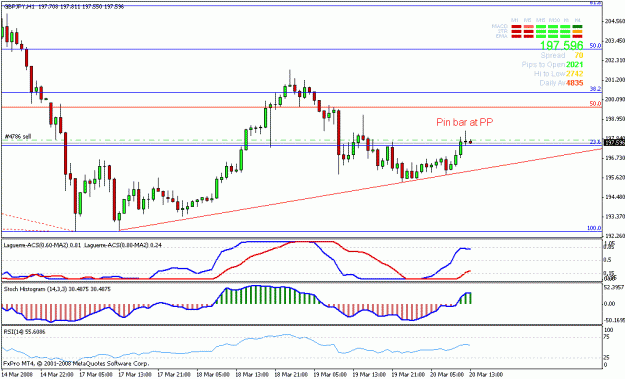This screenshot has width=625, height=379.
Task: Click the H4 column header in dashboard
Action: pyautogui.click(x=578, y=20)
